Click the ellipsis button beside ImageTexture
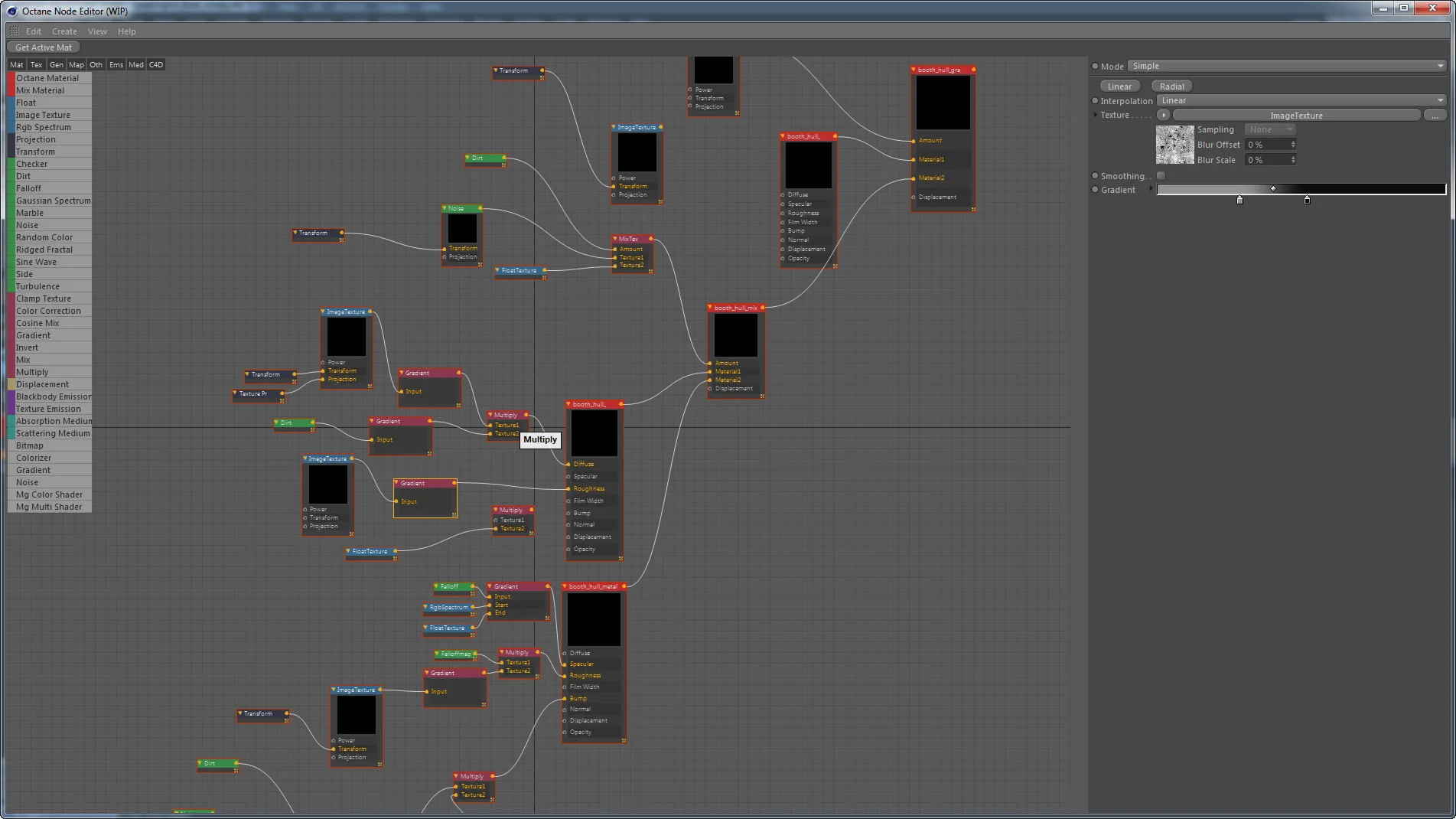The height and width of the screenshot is (819, 1456). click(x=1435, y=116)
